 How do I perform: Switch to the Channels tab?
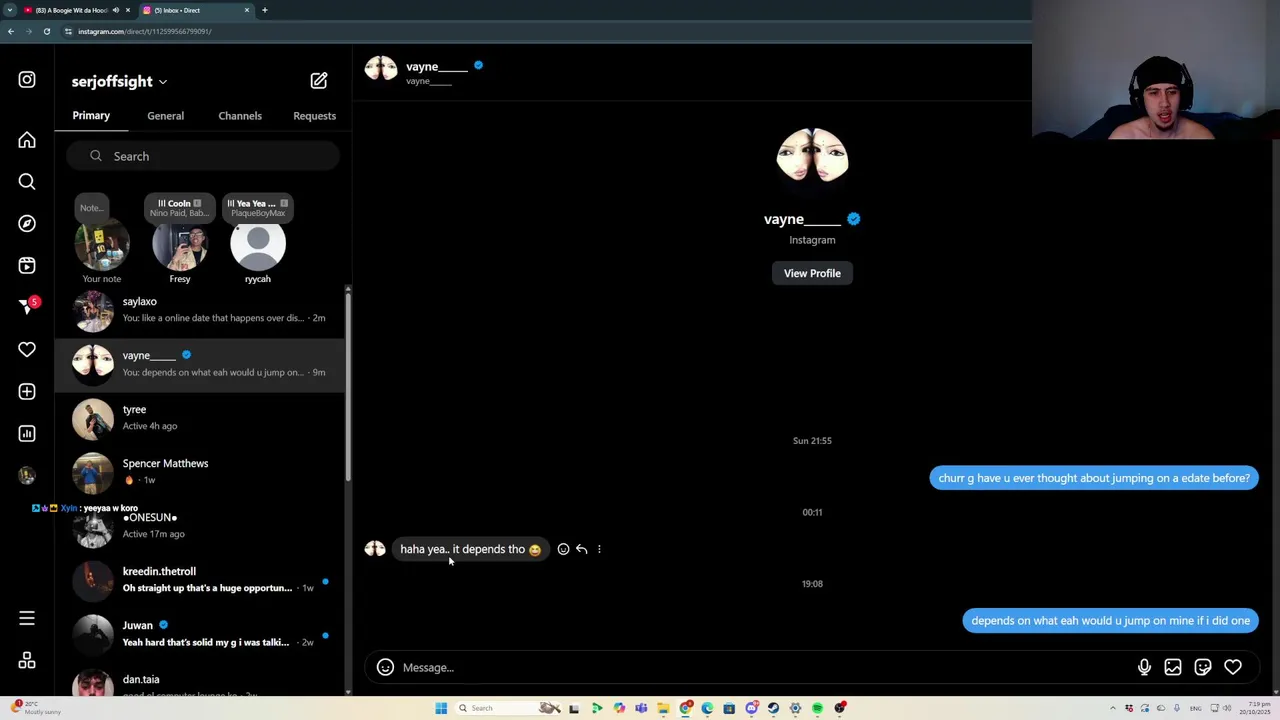pos(240,116)
